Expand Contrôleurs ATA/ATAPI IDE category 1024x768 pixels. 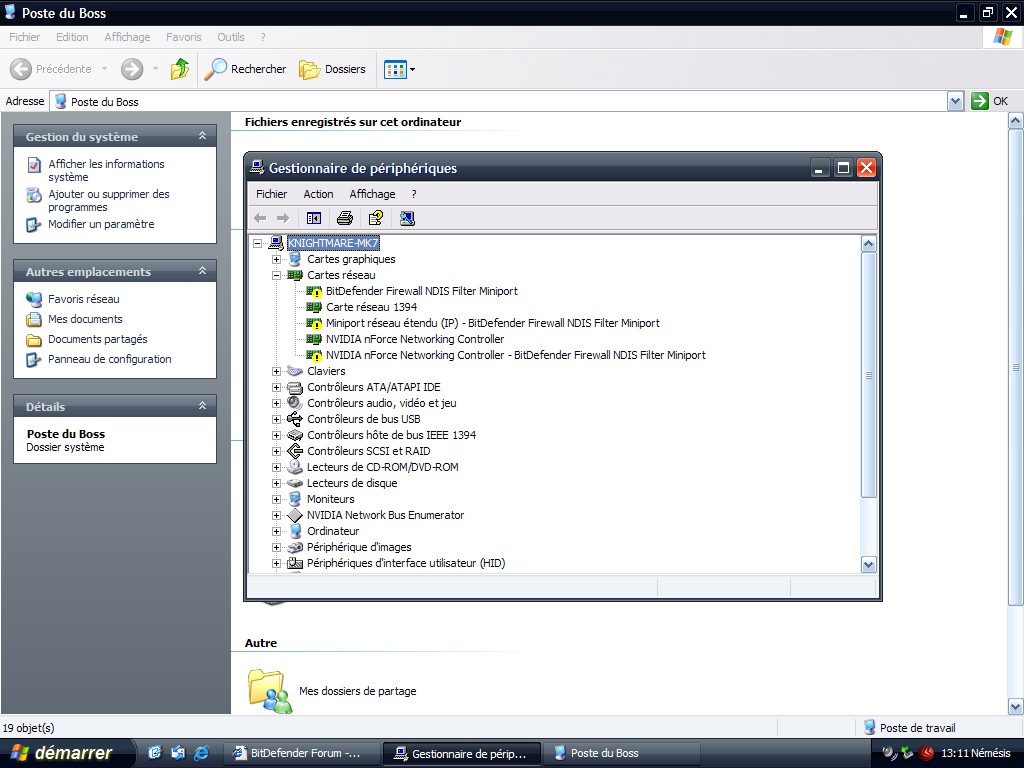pyautogui.click(x=276, y=387)
